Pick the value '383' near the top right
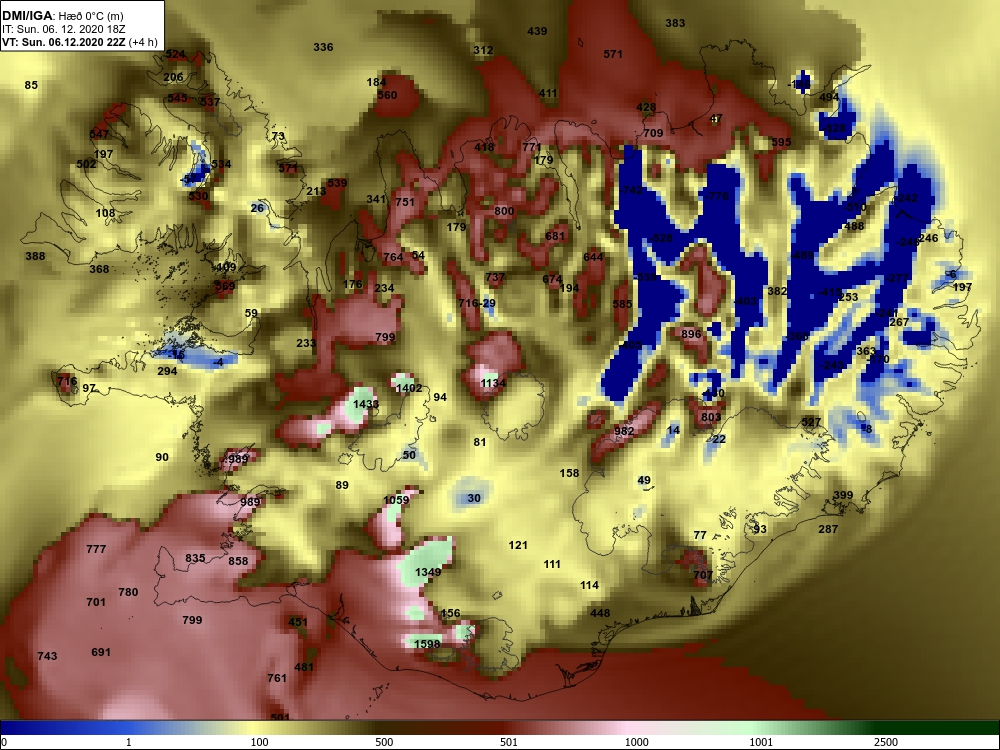The width and height of the screenshot is (1000, 750). (675, 24)
